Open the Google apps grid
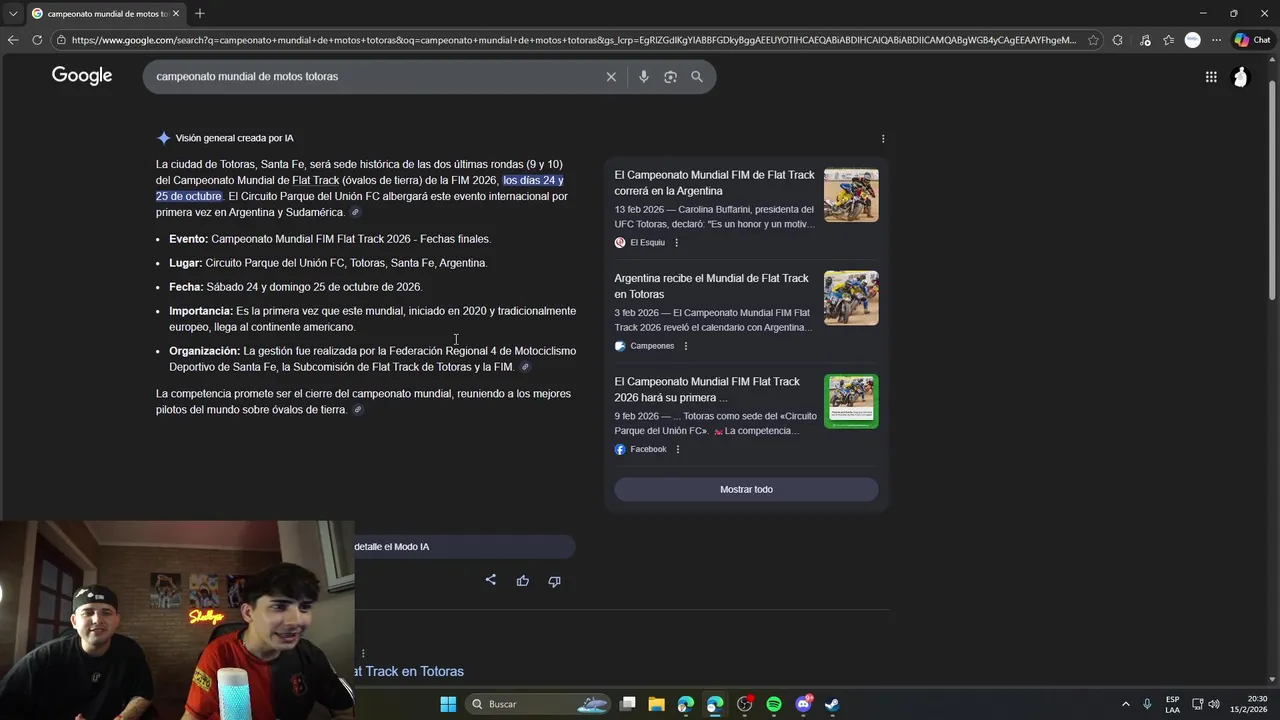 click(1211, 77)
